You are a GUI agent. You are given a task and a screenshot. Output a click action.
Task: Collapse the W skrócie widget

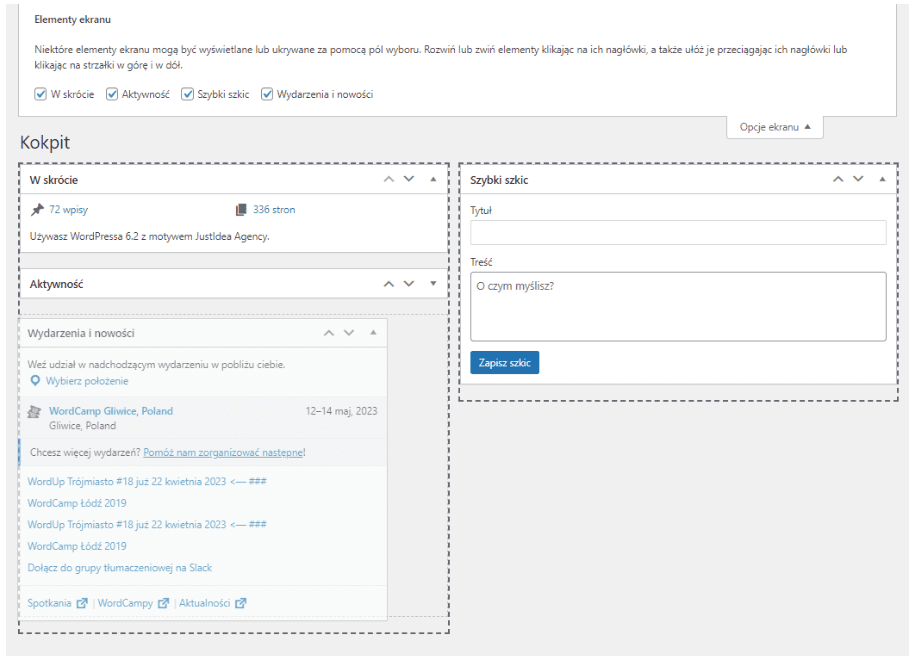(433, 180)
